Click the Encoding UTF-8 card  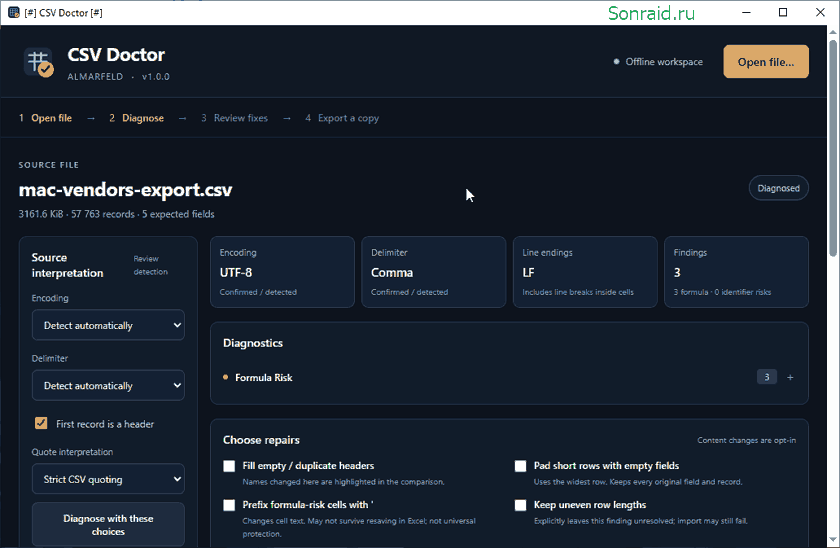coord(282,272)
